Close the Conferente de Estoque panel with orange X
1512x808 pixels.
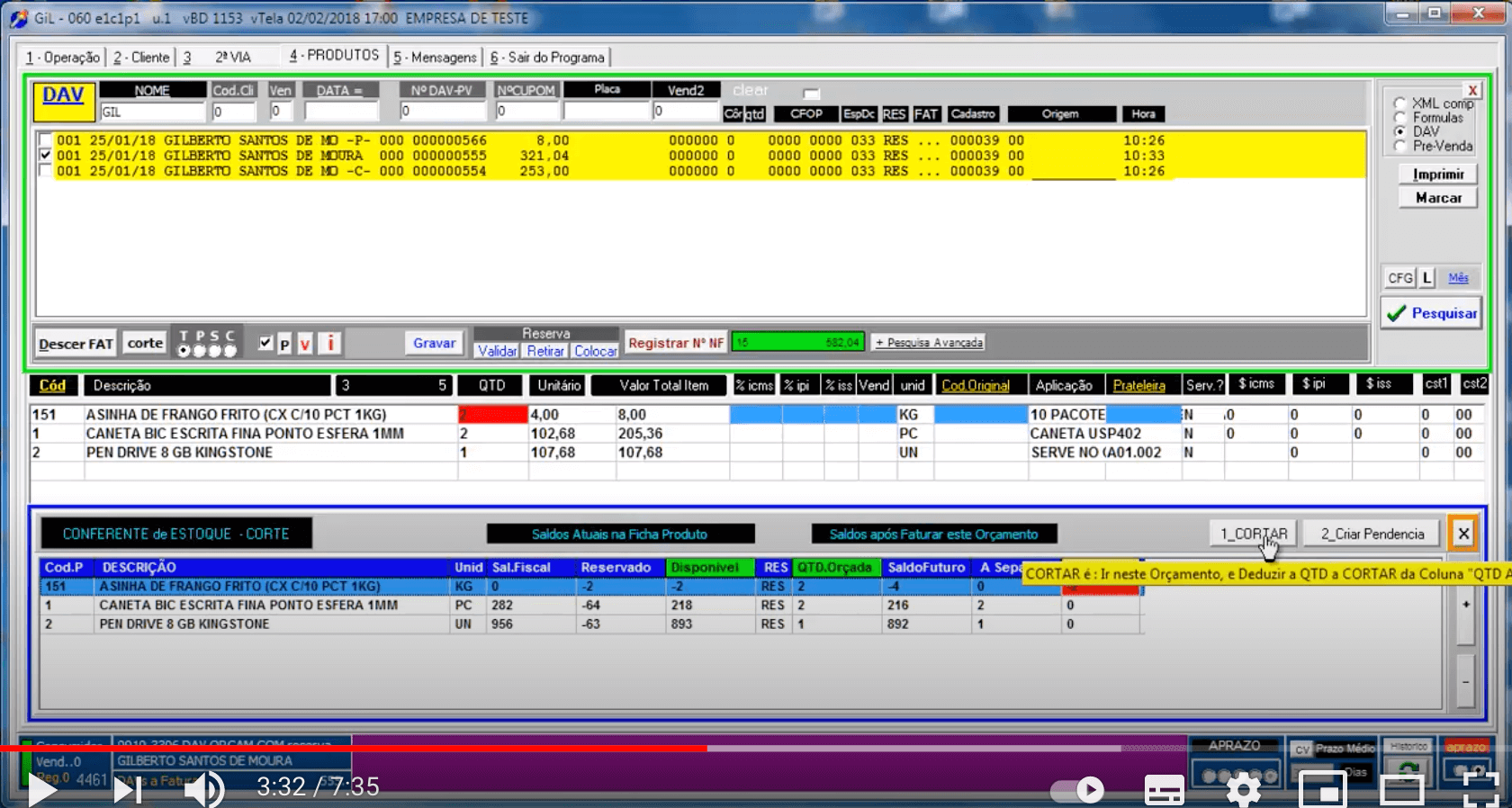click(x=1463, y=534)
